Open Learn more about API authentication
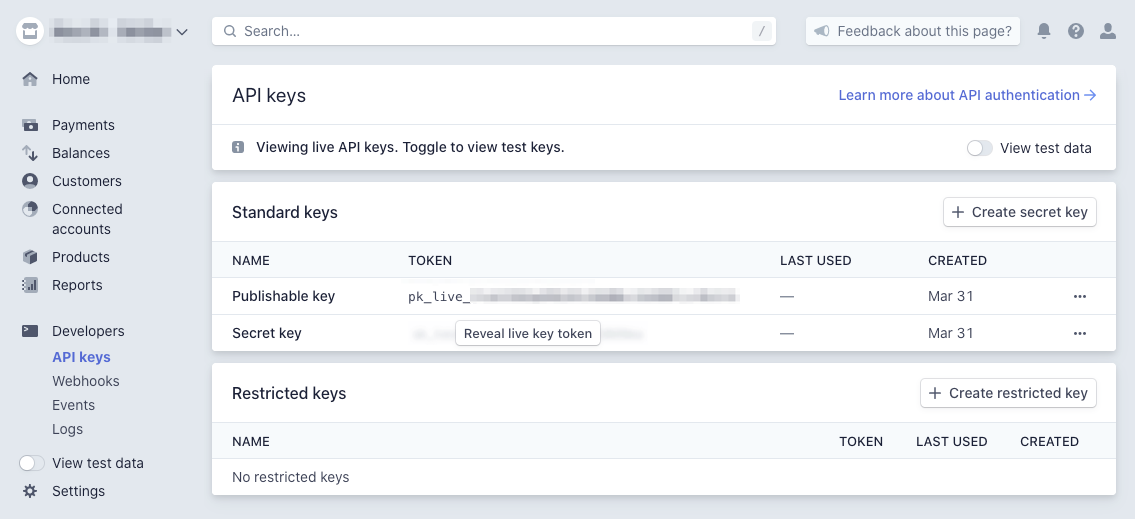This screenshot has width=1135, height=519. [967, 95]
